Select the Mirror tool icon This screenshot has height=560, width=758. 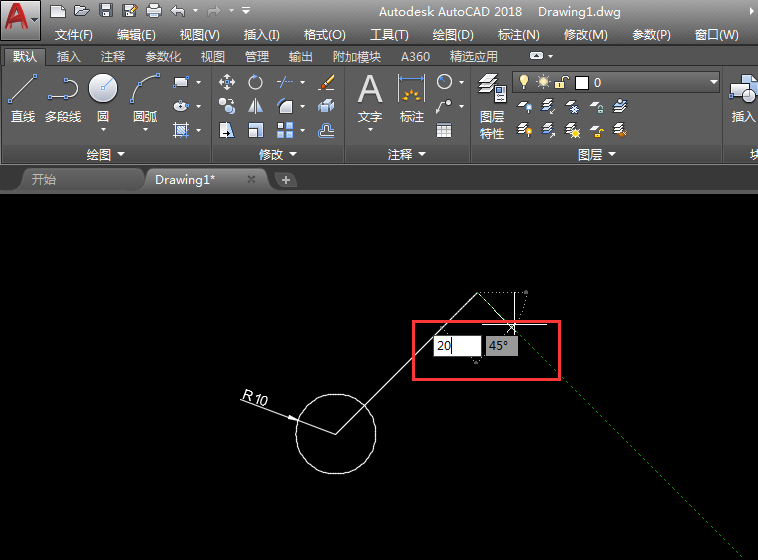tap(255, 106)
